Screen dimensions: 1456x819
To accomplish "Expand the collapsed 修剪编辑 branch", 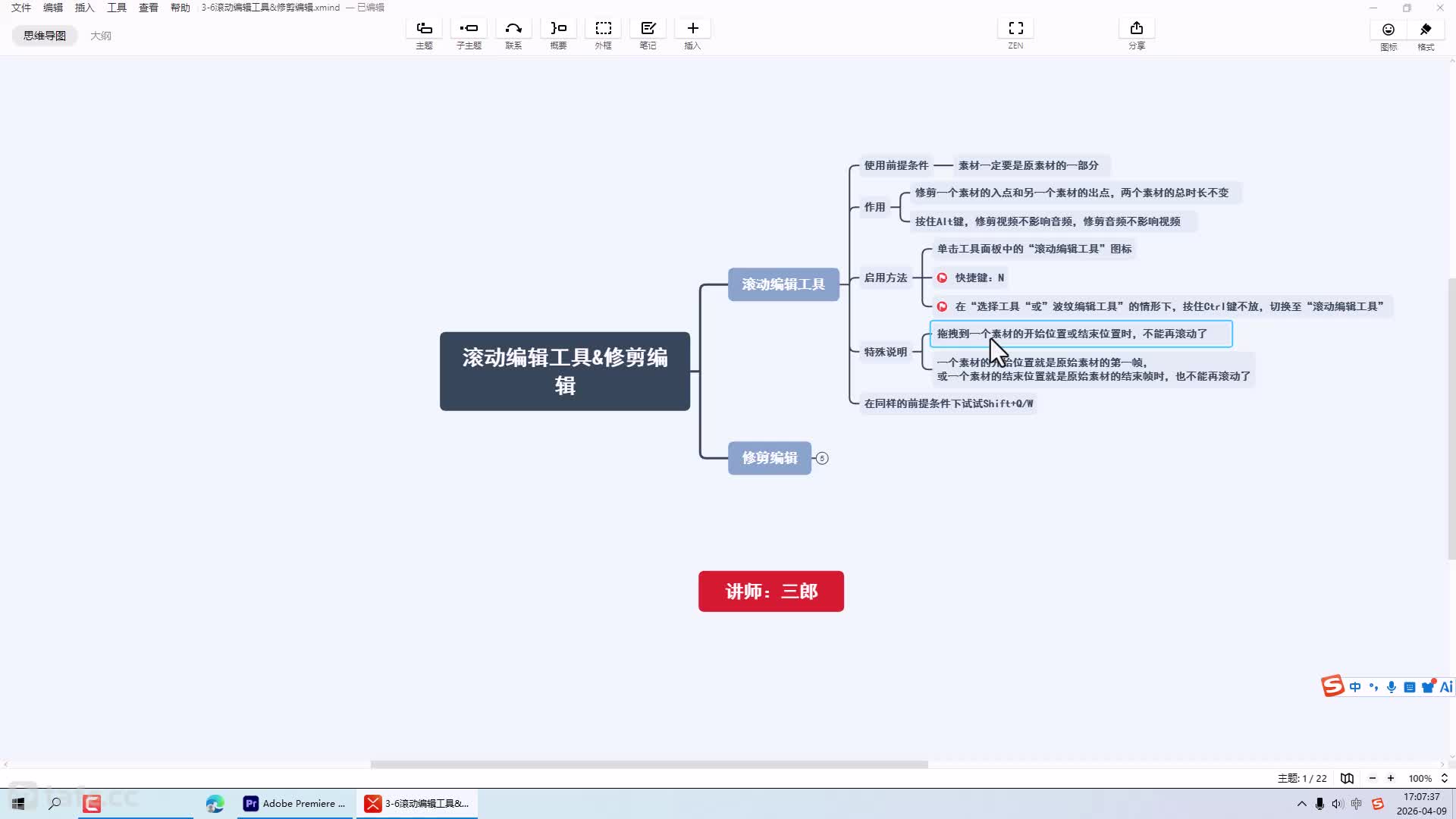I will (822, 458).
